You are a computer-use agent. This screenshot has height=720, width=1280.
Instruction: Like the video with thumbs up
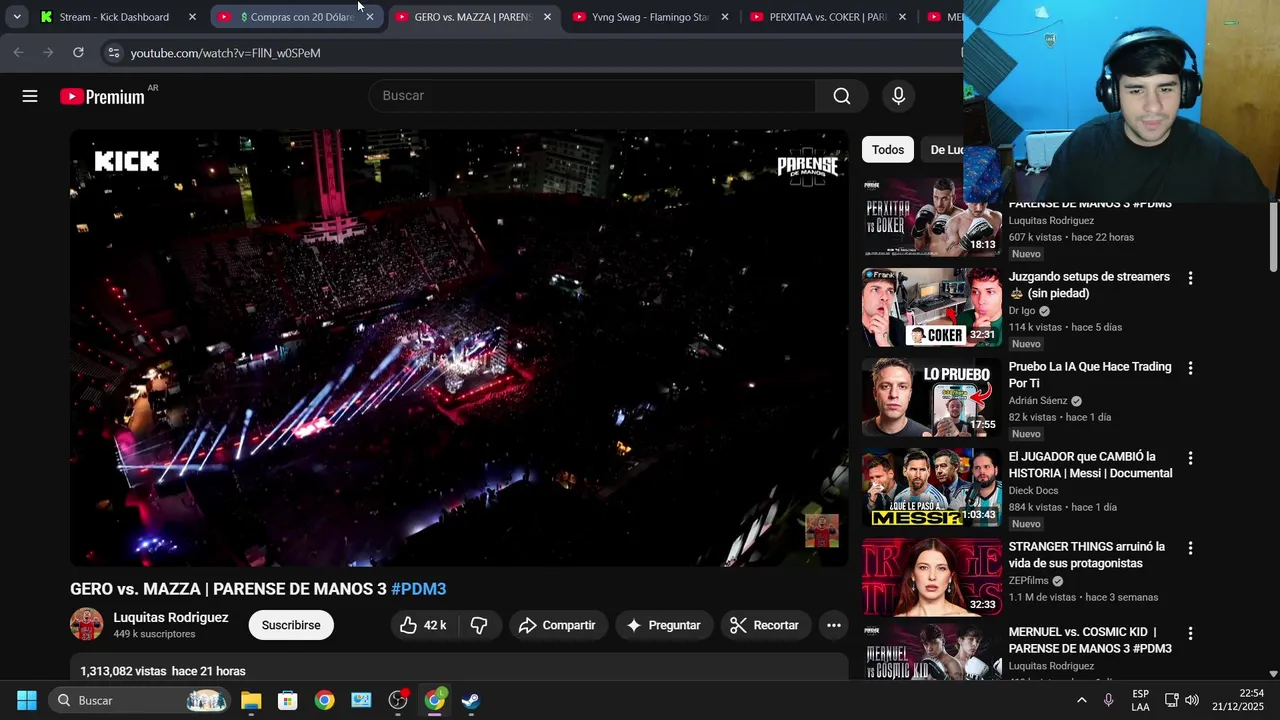423,625
